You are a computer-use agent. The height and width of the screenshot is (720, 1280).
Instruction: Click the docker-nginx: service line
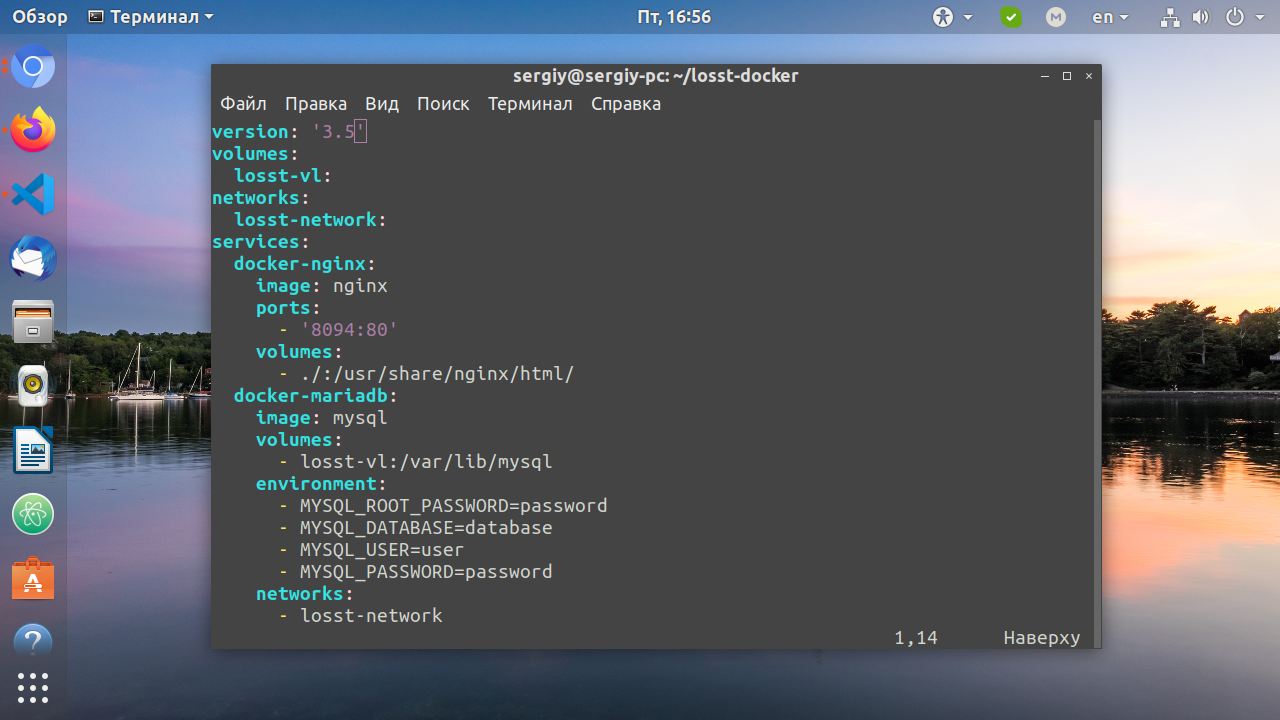(x=304, y=264)
